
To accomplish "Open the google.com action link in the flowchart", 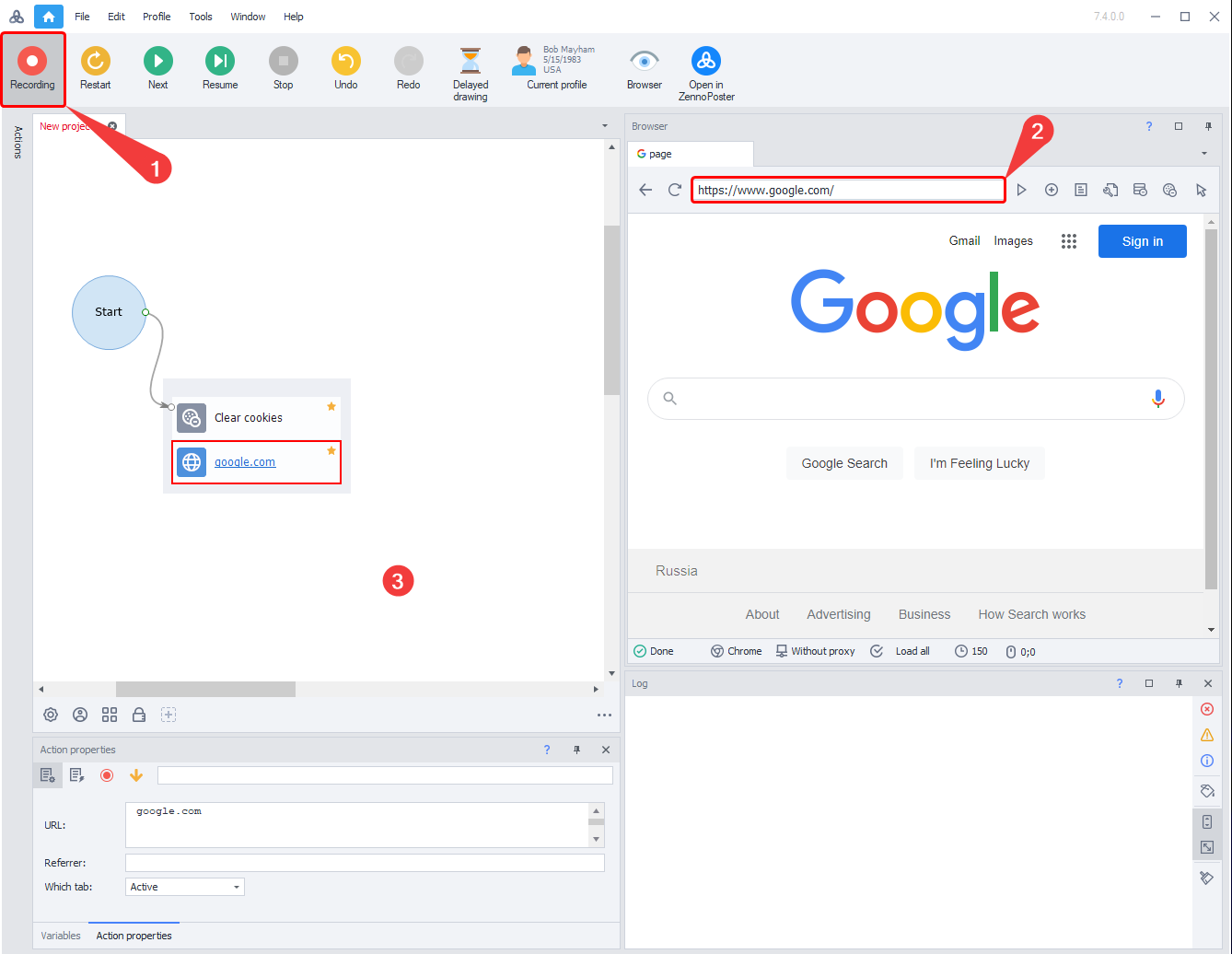I will click(x=245, y=461).
